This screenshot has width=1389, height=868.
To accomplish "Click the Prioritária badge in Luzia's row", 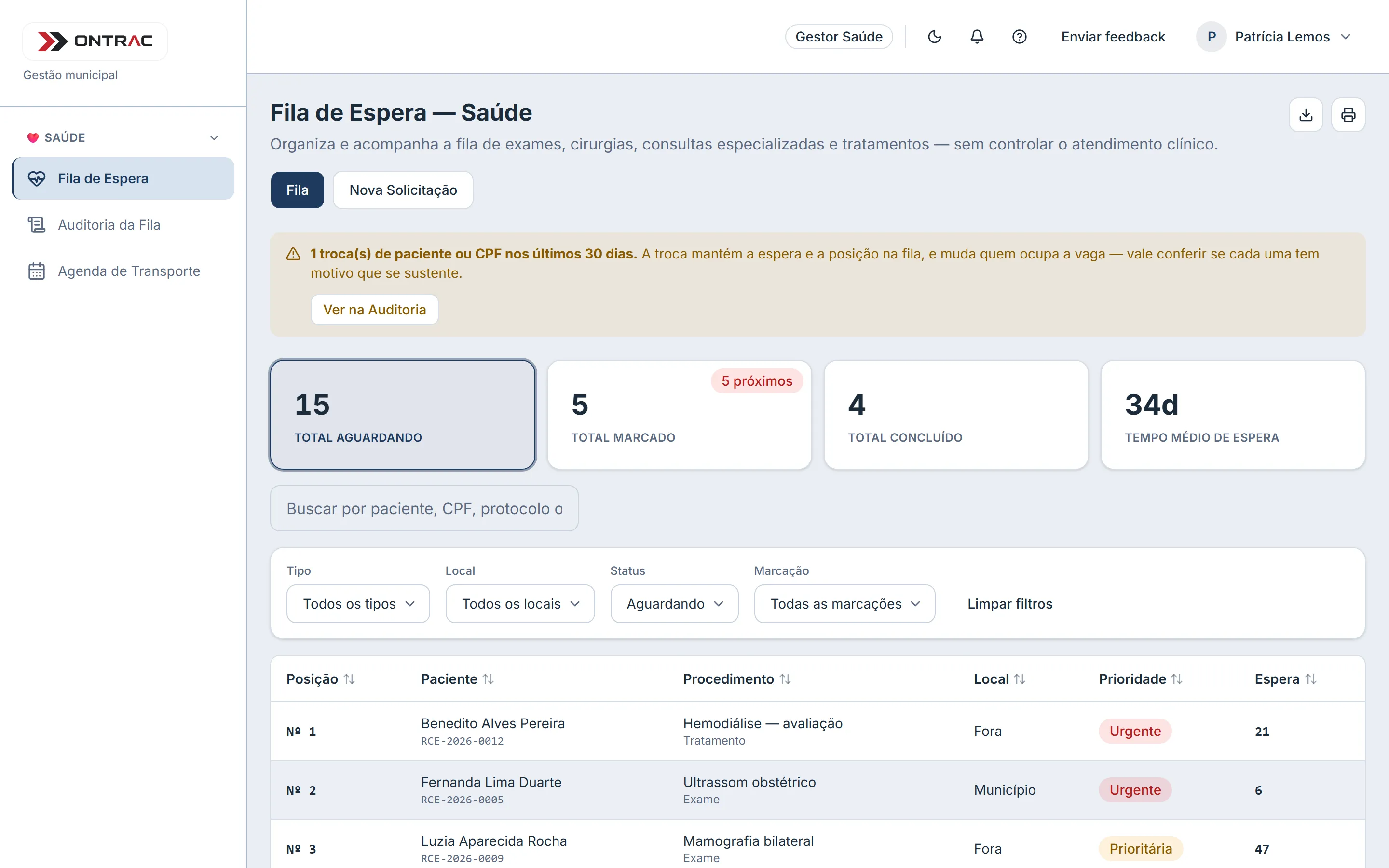I will 1141,849.
